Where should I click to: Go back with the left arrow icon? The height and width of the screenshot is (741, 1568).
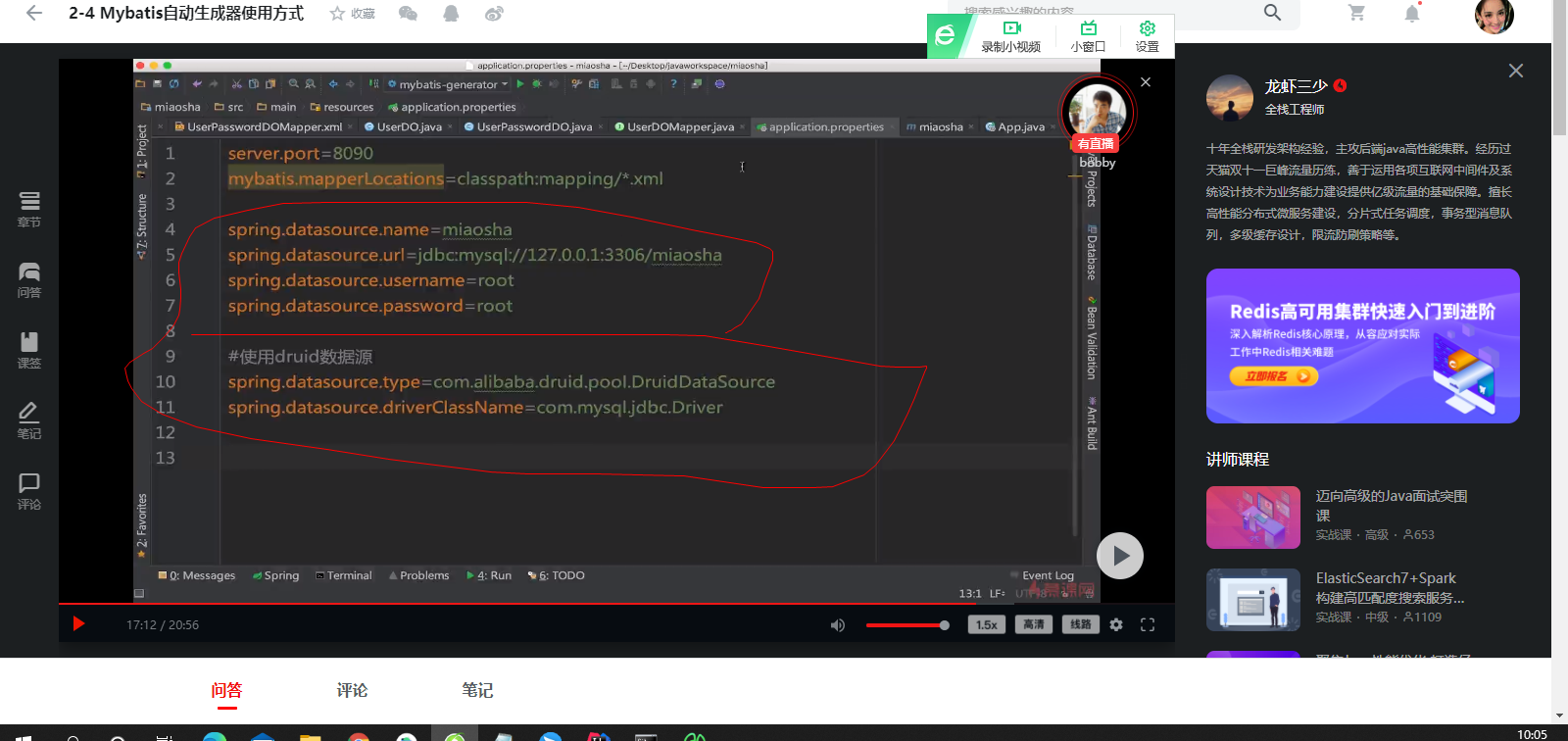coord(34,14)
